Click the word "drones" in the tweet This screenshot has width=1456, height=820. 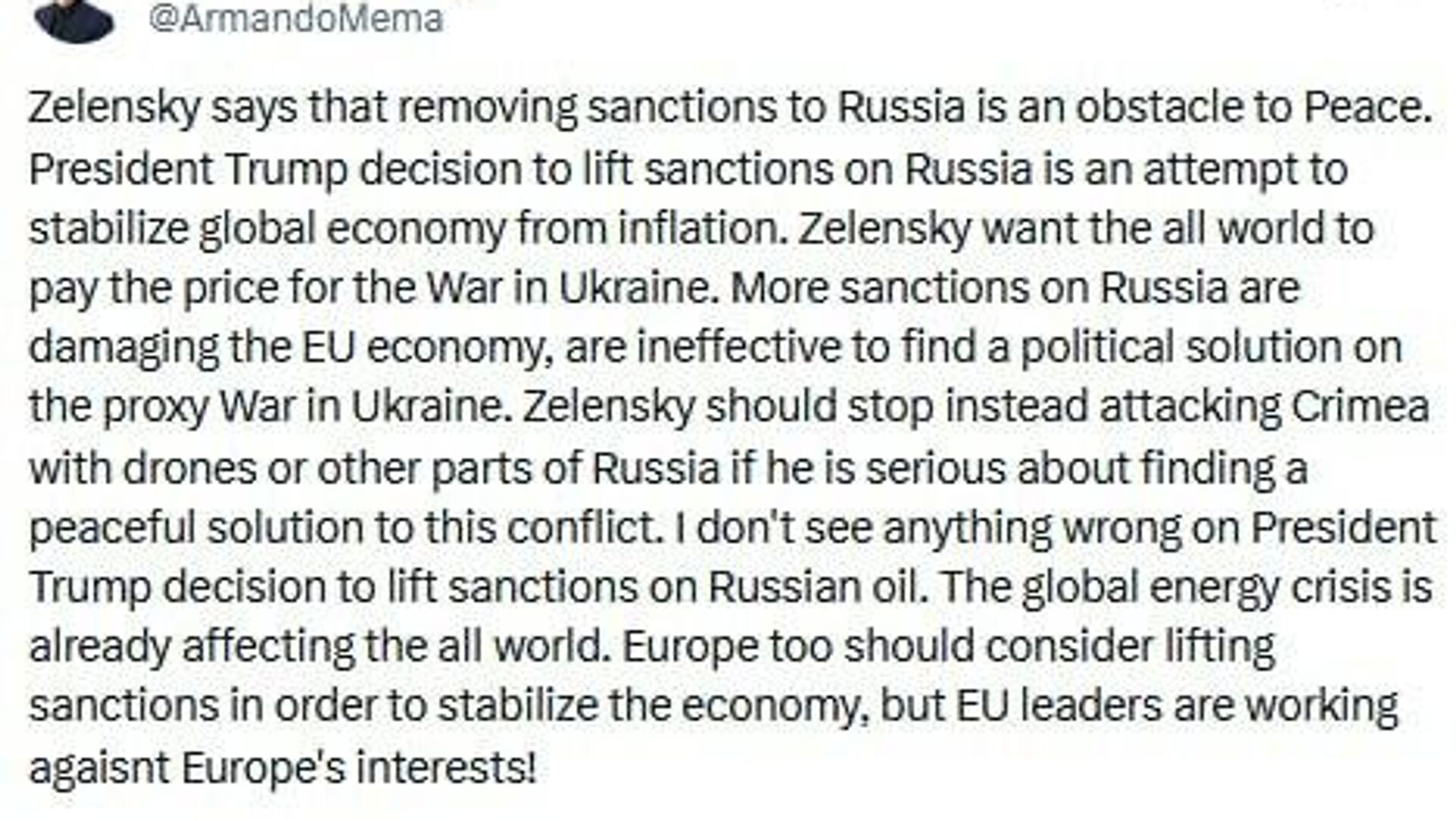click(x=190, y=468)
